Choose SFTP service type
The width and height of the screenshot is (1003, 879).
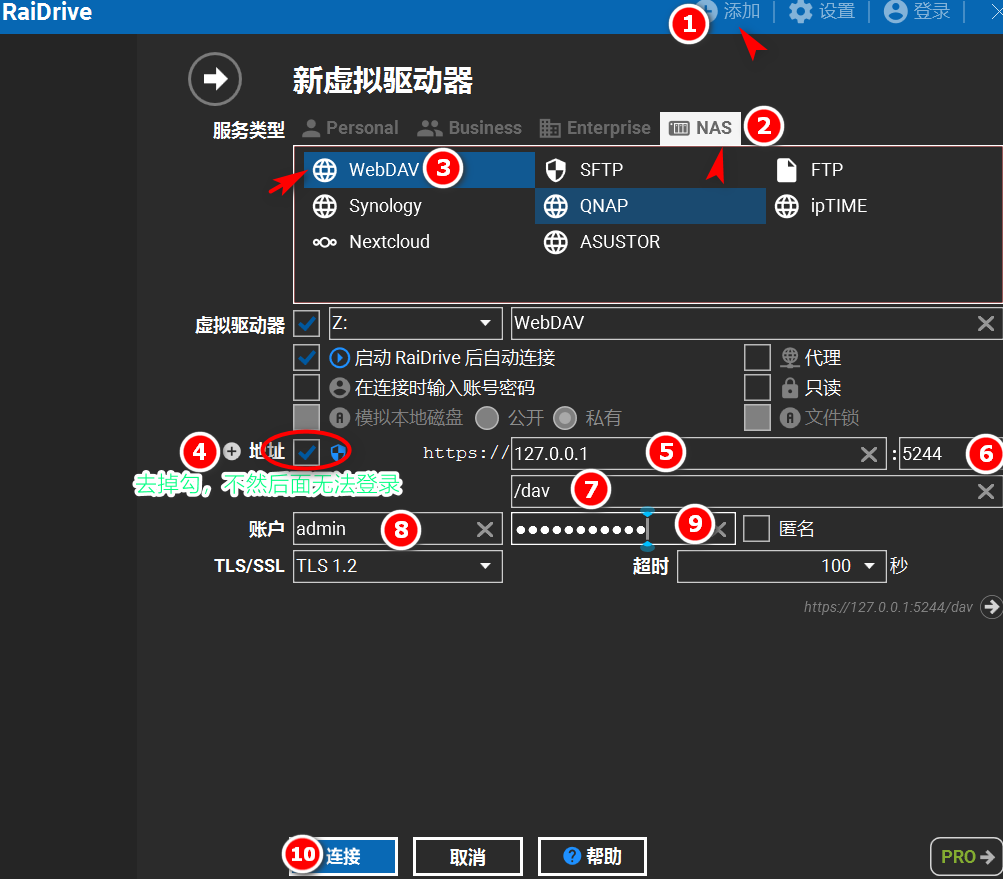tap(650, 170)
